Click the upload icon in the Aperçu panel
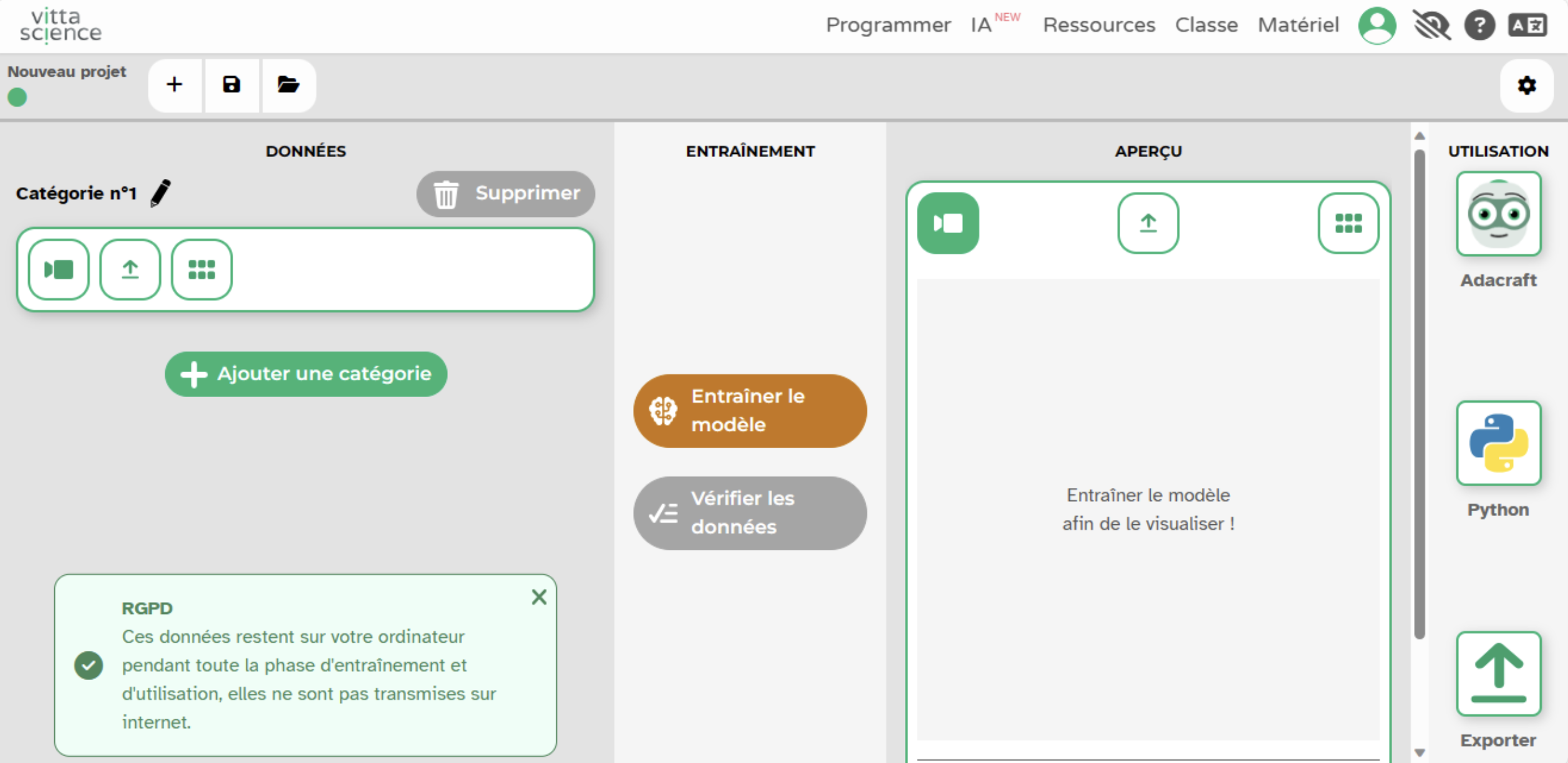The width and height of the screenshot is (1568, 763). coord(1148,223)
